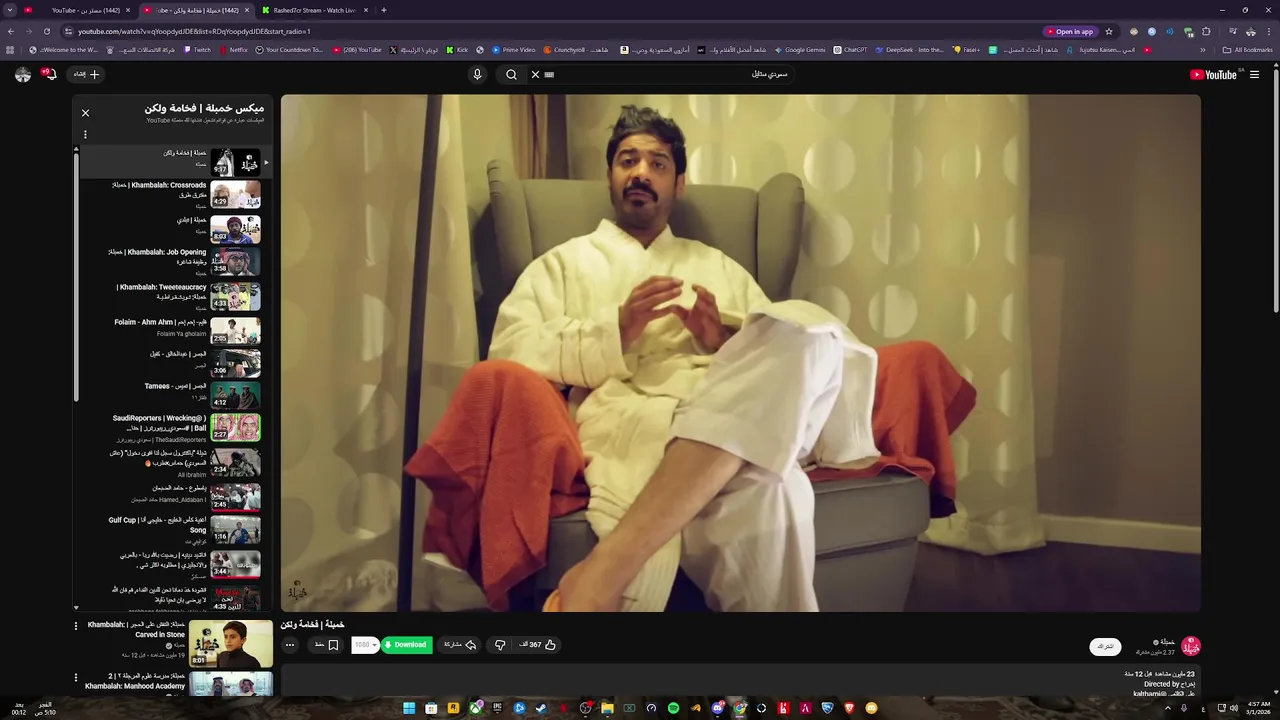Open the browser extensions puzzle icon
Viewport: 1280px width, 720px height.
point(1206,31)
